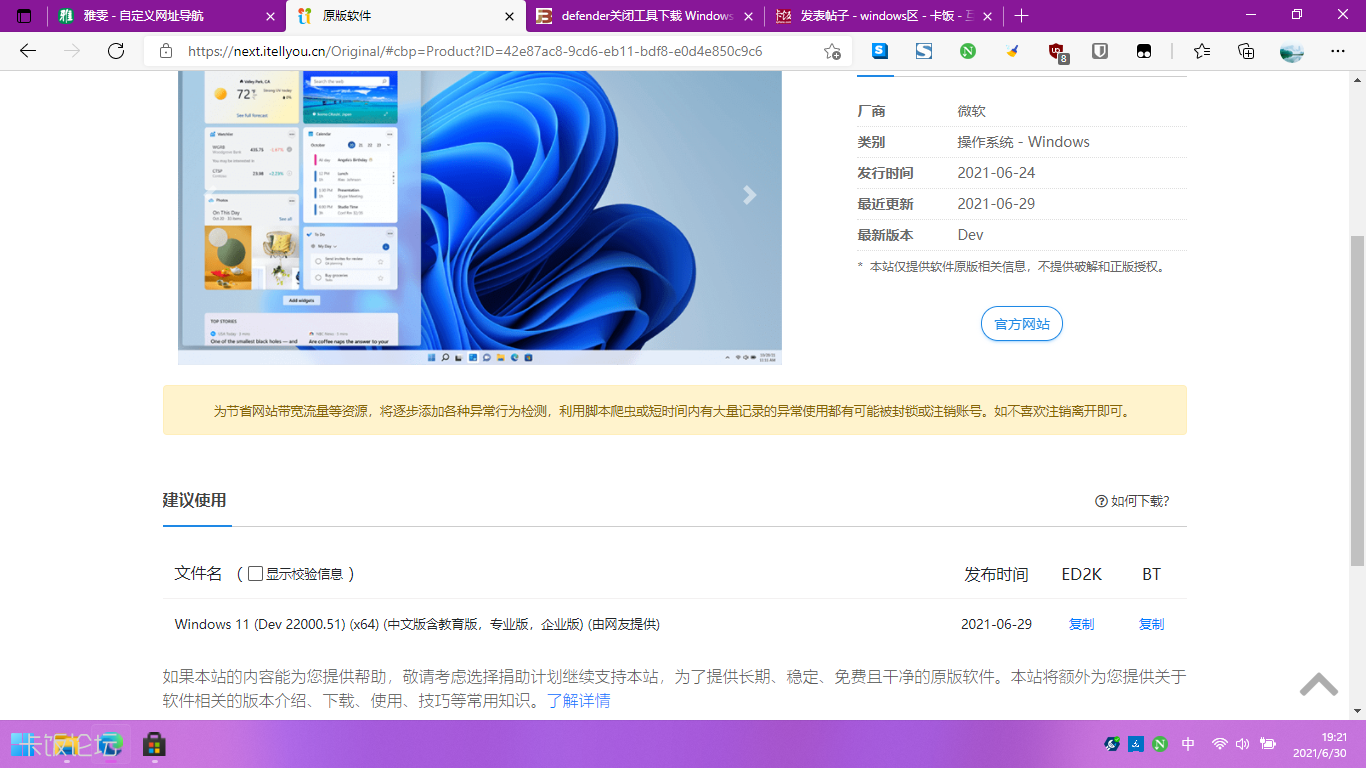
Task: Copy the ED2K link for Windows 11
Action: click(x=1081, y=624)
